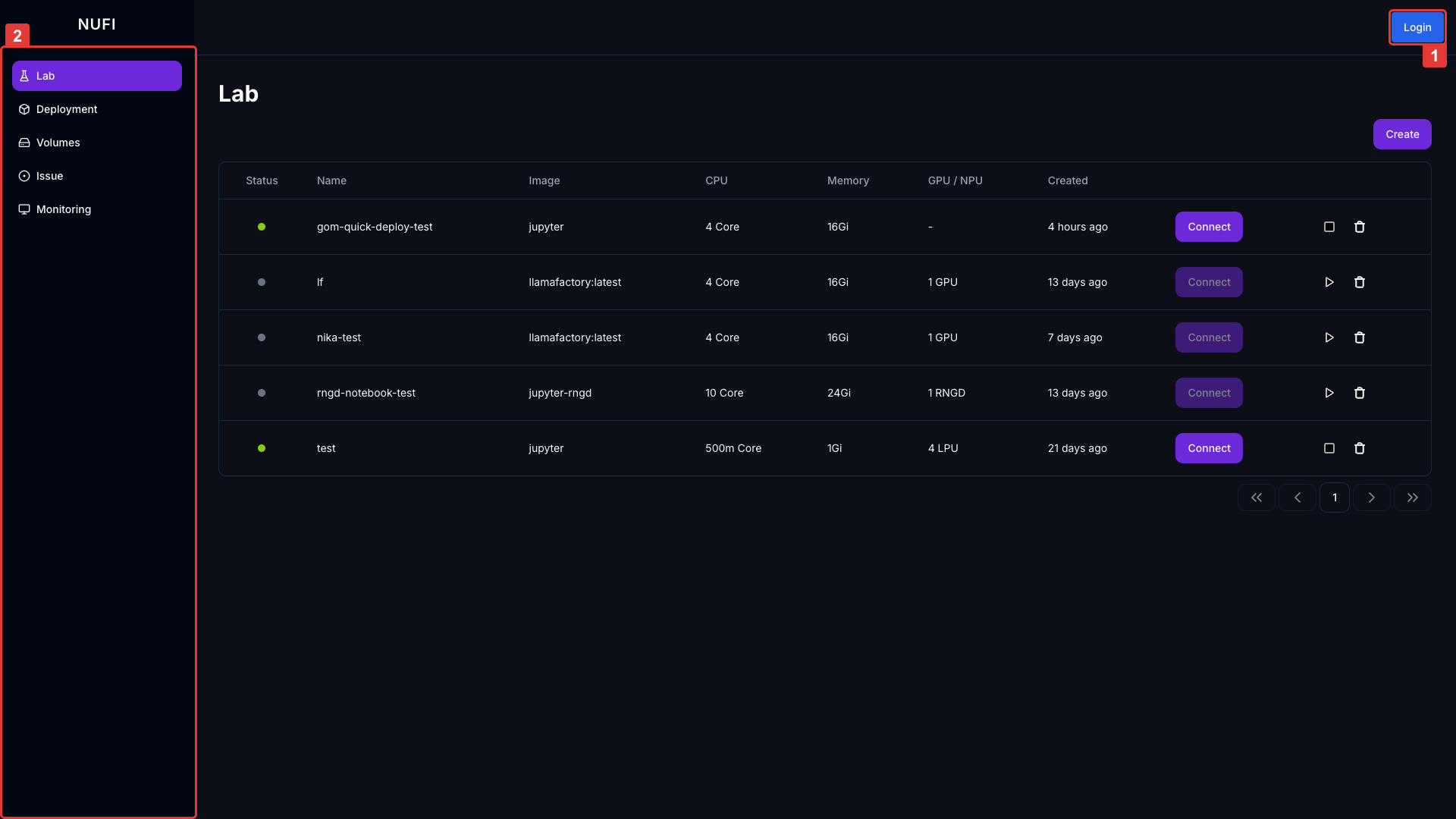The image size is (1456, 819).
Task: Click the trash icon for test lab
Action: tap(1359, 448)
